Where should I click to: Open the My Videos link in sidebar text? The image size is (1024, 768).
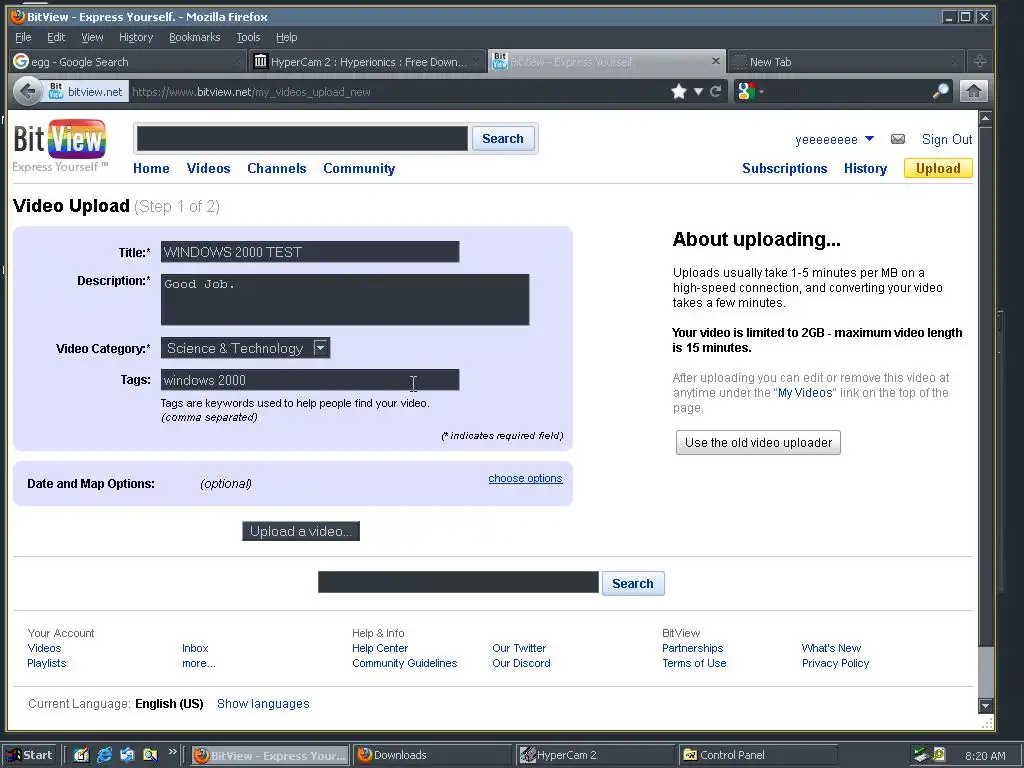[805, 392]
